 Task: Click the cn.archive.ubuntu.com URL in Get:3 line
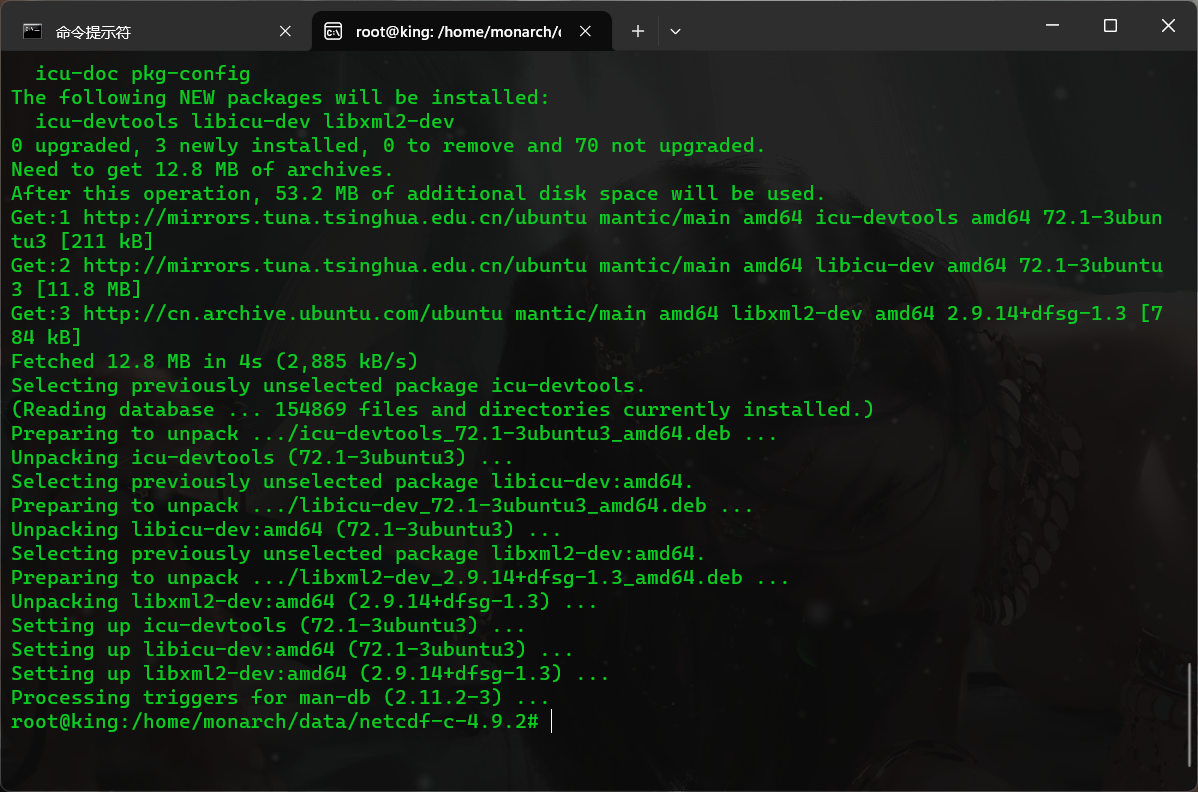point(293,314)
